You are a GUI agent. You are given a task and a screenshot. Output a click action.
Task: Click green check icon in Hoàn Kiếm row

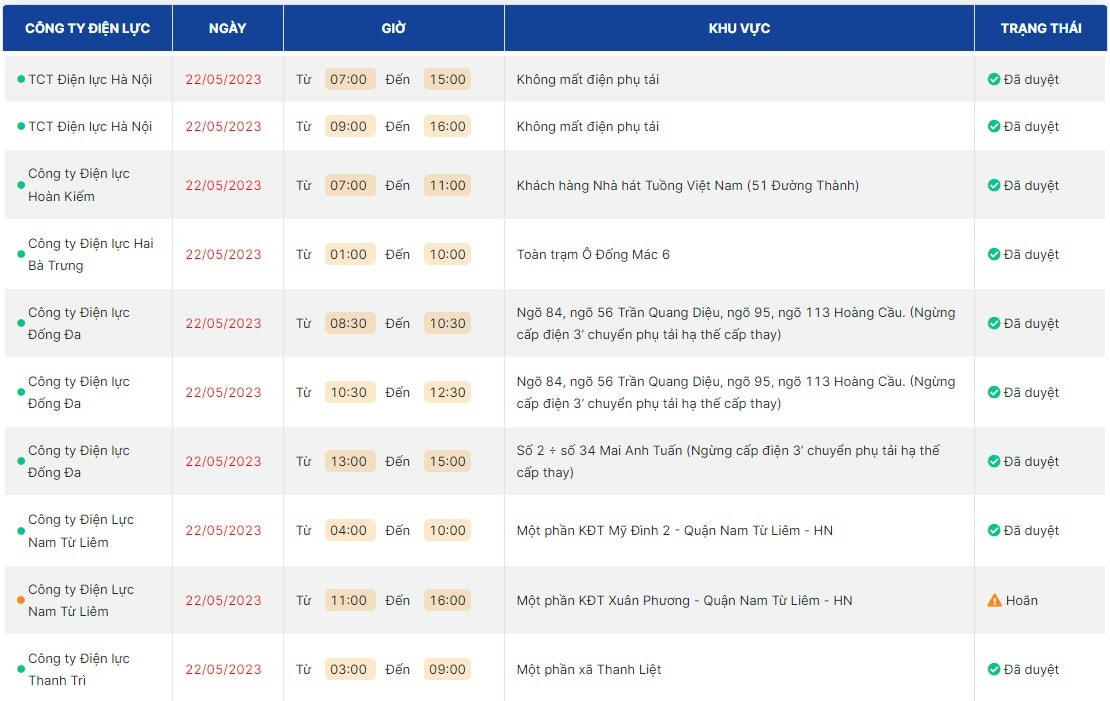pos(994,185)
